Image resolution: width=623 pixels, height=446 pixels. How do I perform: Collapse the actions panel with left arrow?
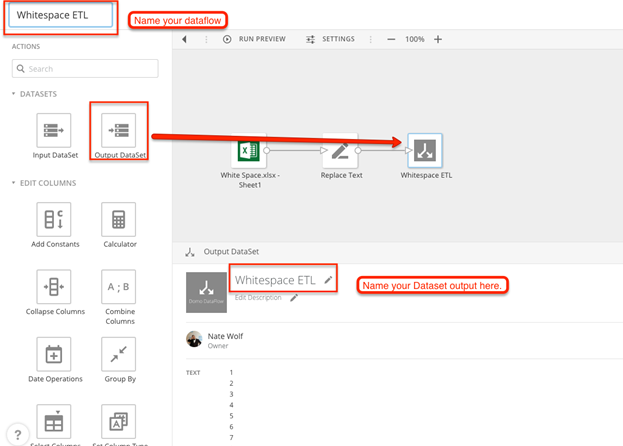coord(184,39)
